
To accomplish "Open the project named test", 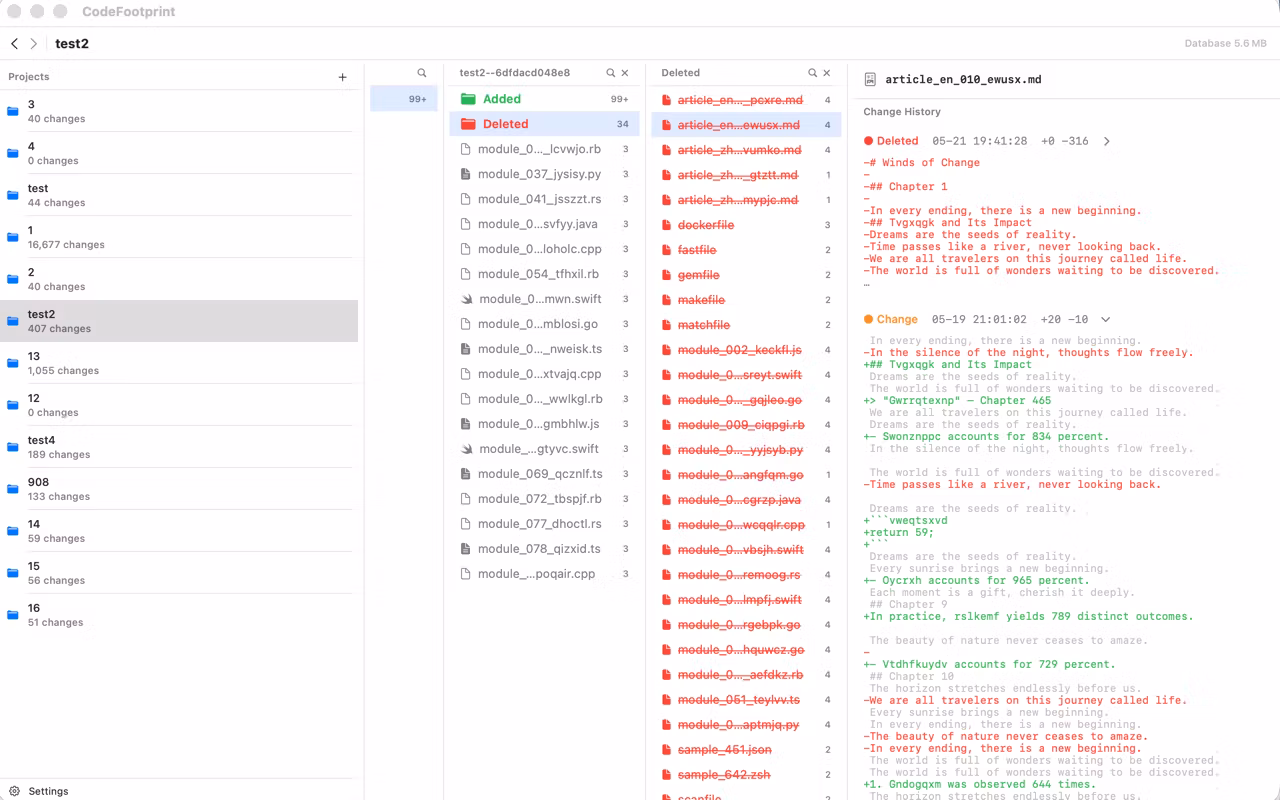I will click(179, 195).
